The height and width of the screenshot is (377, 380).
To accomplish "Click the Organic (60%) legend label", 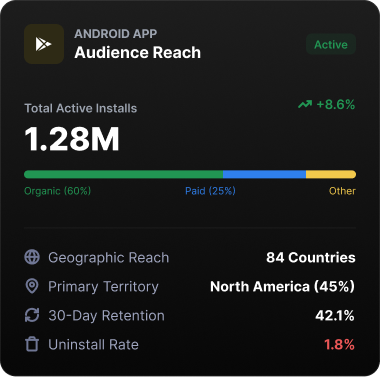I will coord(57,191).
